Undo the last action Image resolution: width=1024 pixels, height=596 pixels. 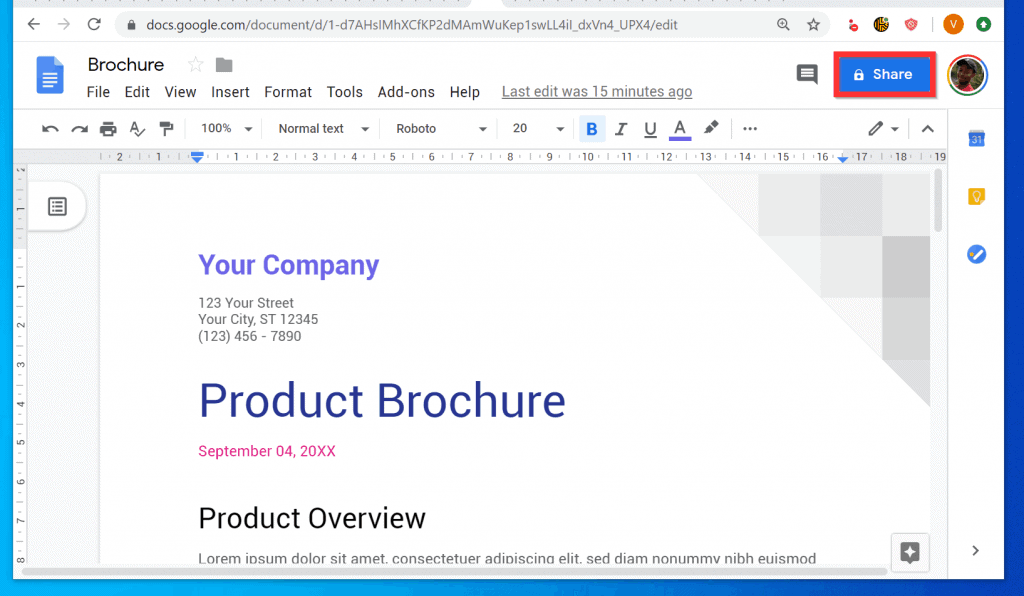point(50,129)
